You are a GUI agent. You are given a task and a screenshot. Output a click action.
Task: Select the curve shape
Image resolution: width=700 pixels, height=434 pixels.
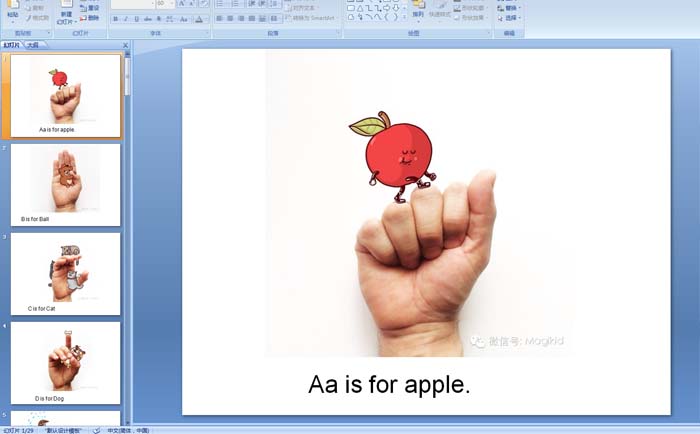378,17
